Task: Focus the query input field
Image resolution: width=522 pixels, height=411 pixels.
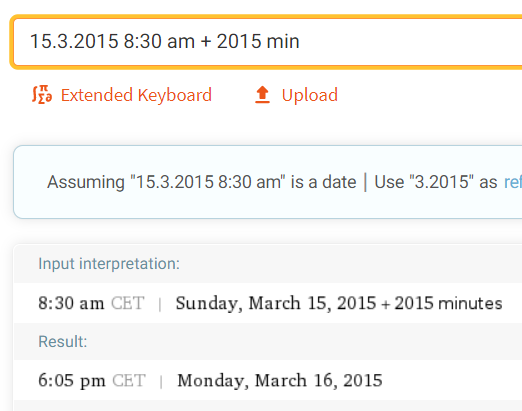Action: pyautogui.click(x=268, y=42)
